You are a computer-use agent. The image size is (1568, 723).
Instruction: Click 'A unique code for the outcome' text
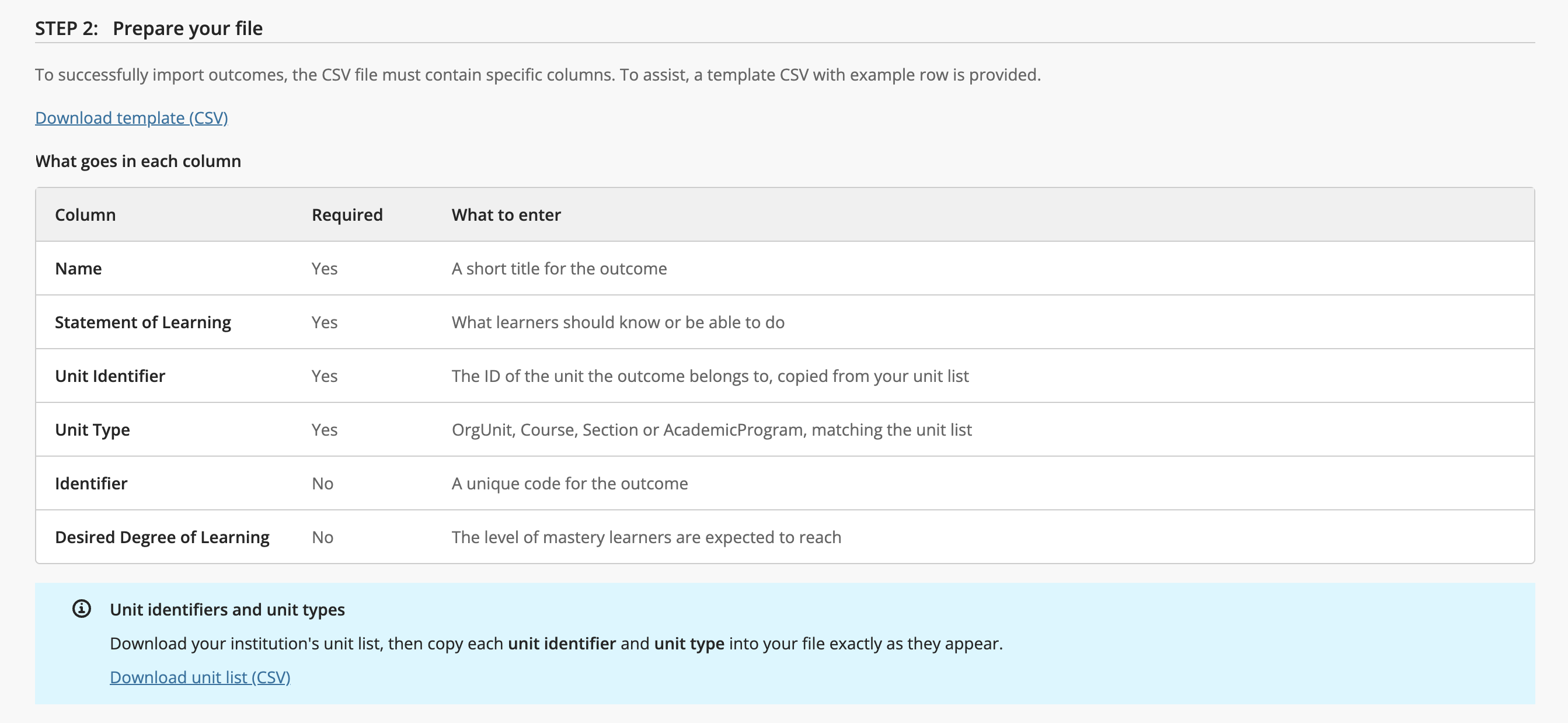click(570, 483)
